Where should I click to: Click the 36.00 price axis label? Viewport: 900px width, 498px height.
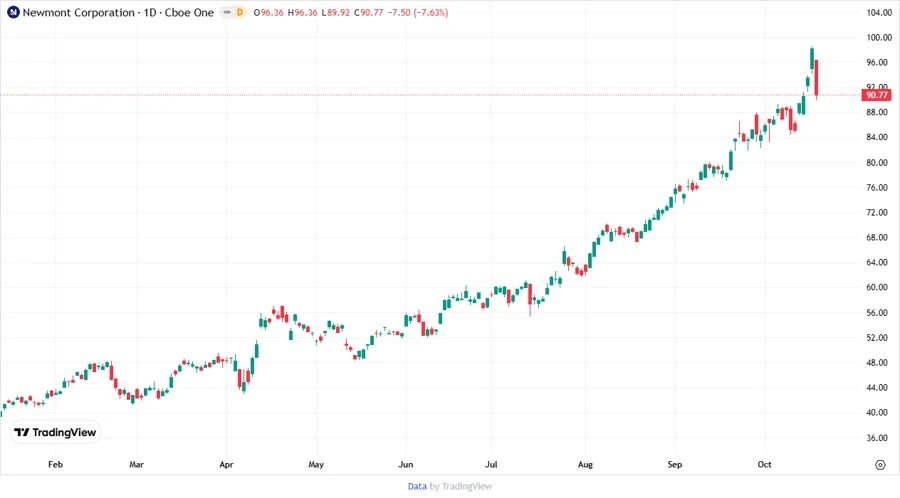point(876,438)
